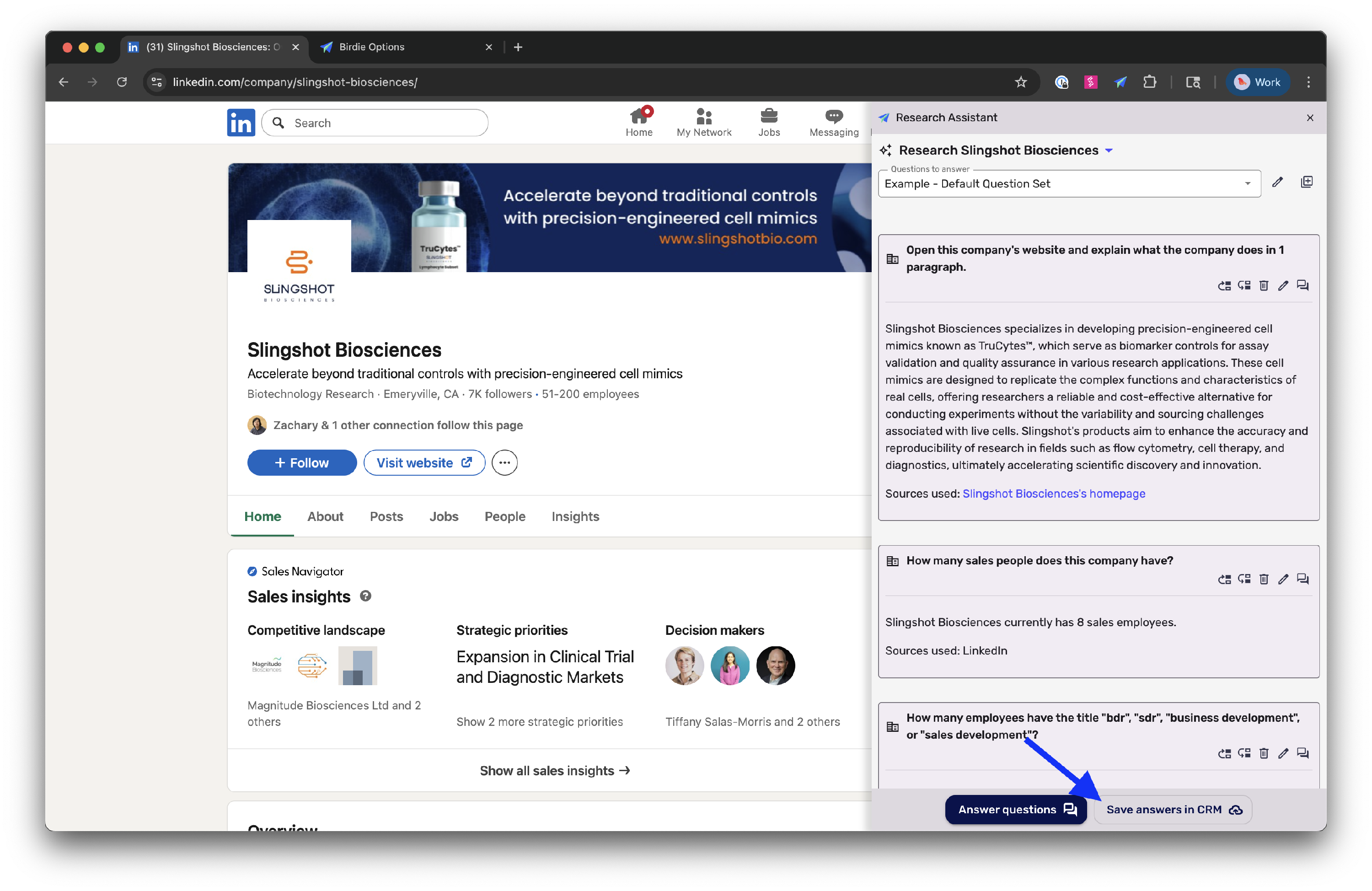The image size is (1372, 891).
Task: Open the pink S extension icon
Action: coord(1090,82)
